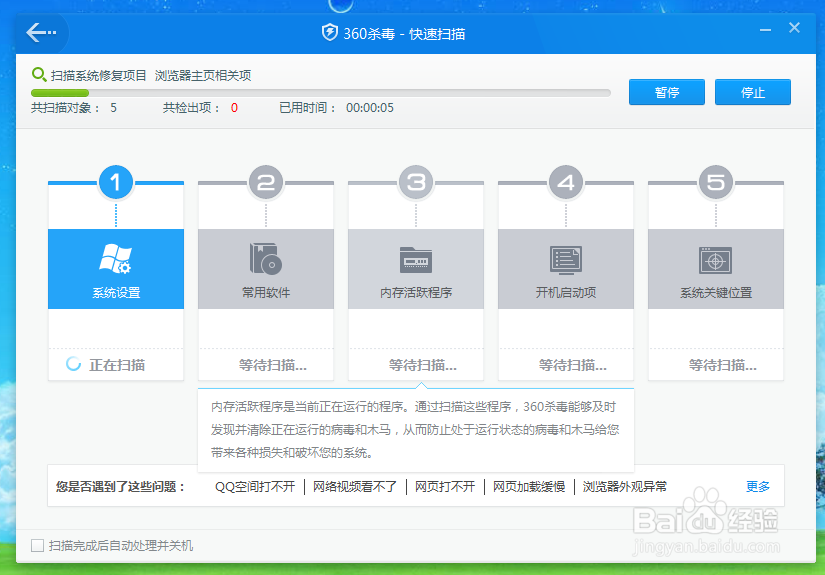Click 扫描系统修复项目 scan status text
The width and height of the screenshot is (825, 575).
point(98,75)
